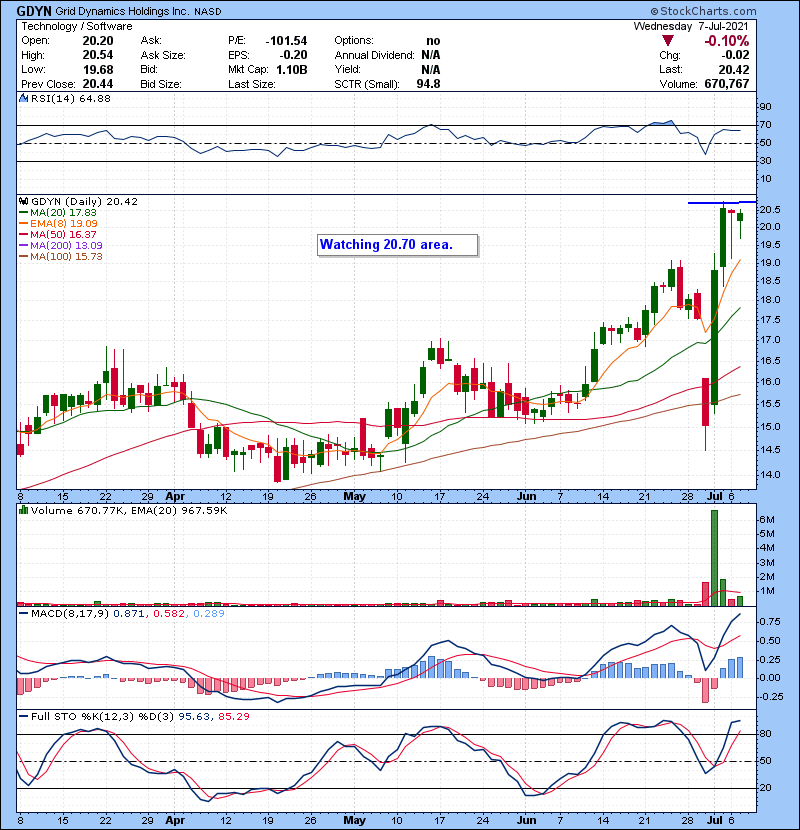This screenshot has height=830, width=800.
Task: Click the Last price value 20.42
Action: pos(734,69)
